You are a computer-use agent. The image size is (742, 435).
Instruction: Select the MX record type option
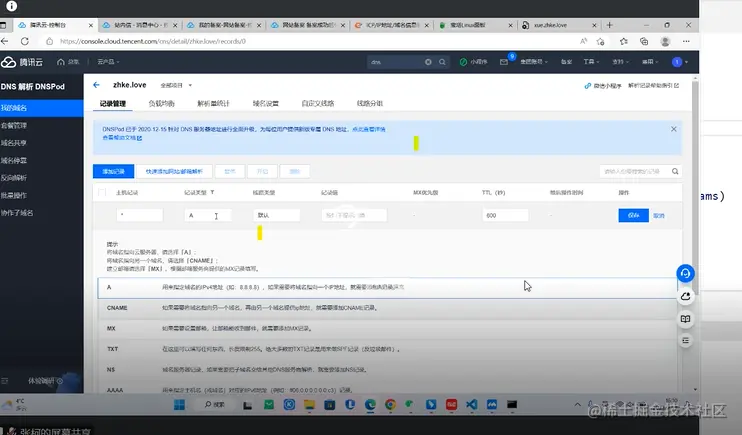pyautogui.click(x=387, y=328)
